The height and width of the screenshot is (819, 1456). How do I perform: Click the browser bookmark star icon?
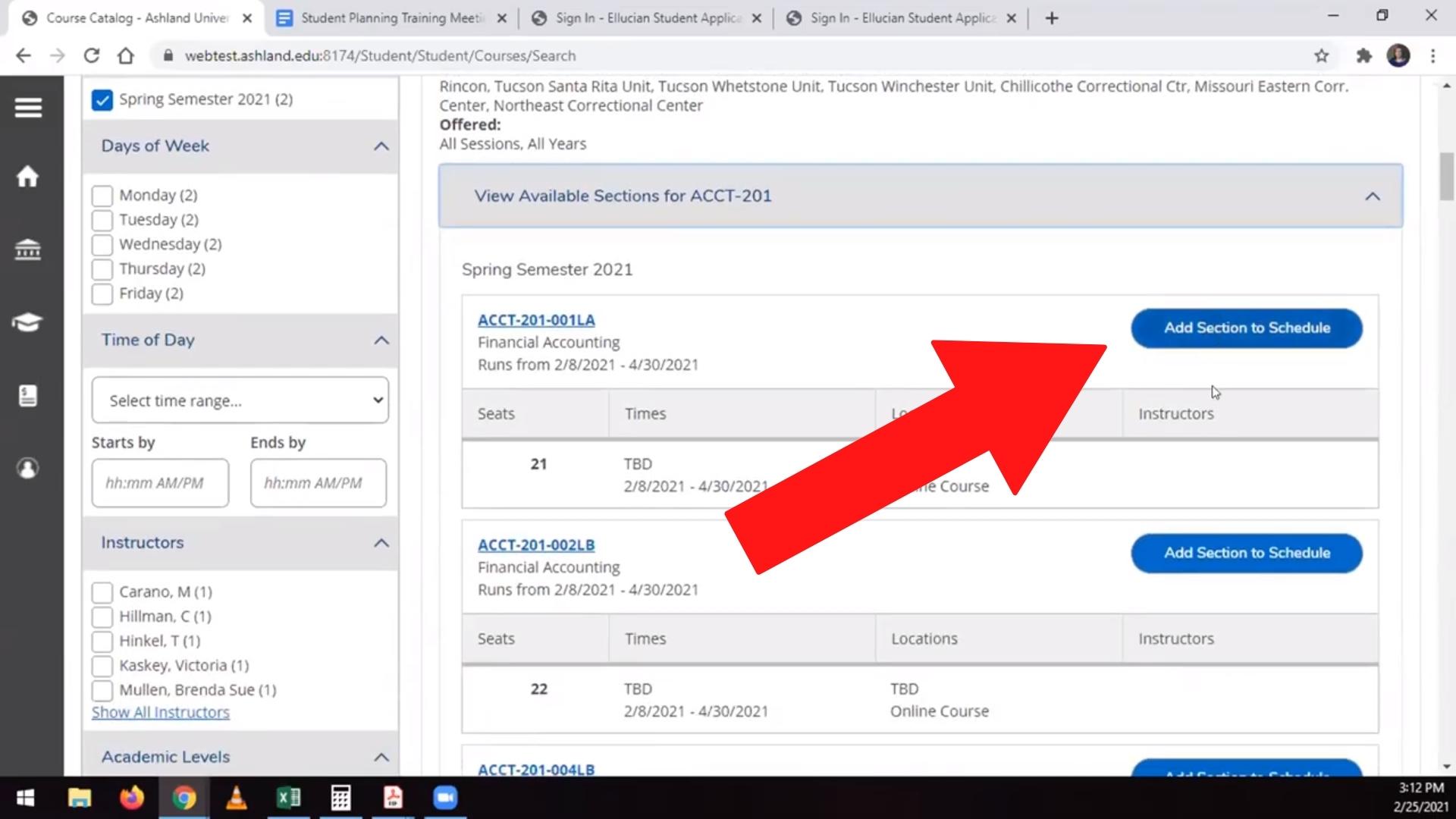click(1321, 55)
